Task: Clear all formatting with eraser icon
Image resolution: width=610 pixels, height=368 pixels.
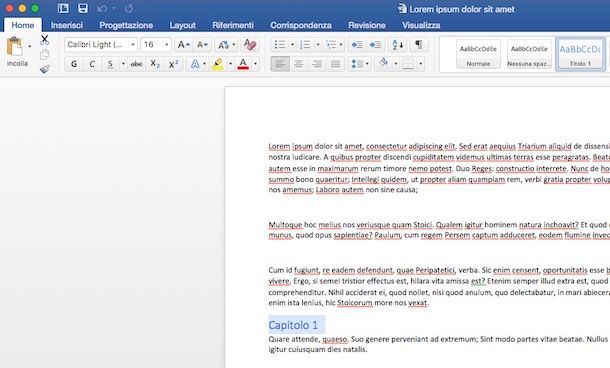Action: [x=250, y=45]
